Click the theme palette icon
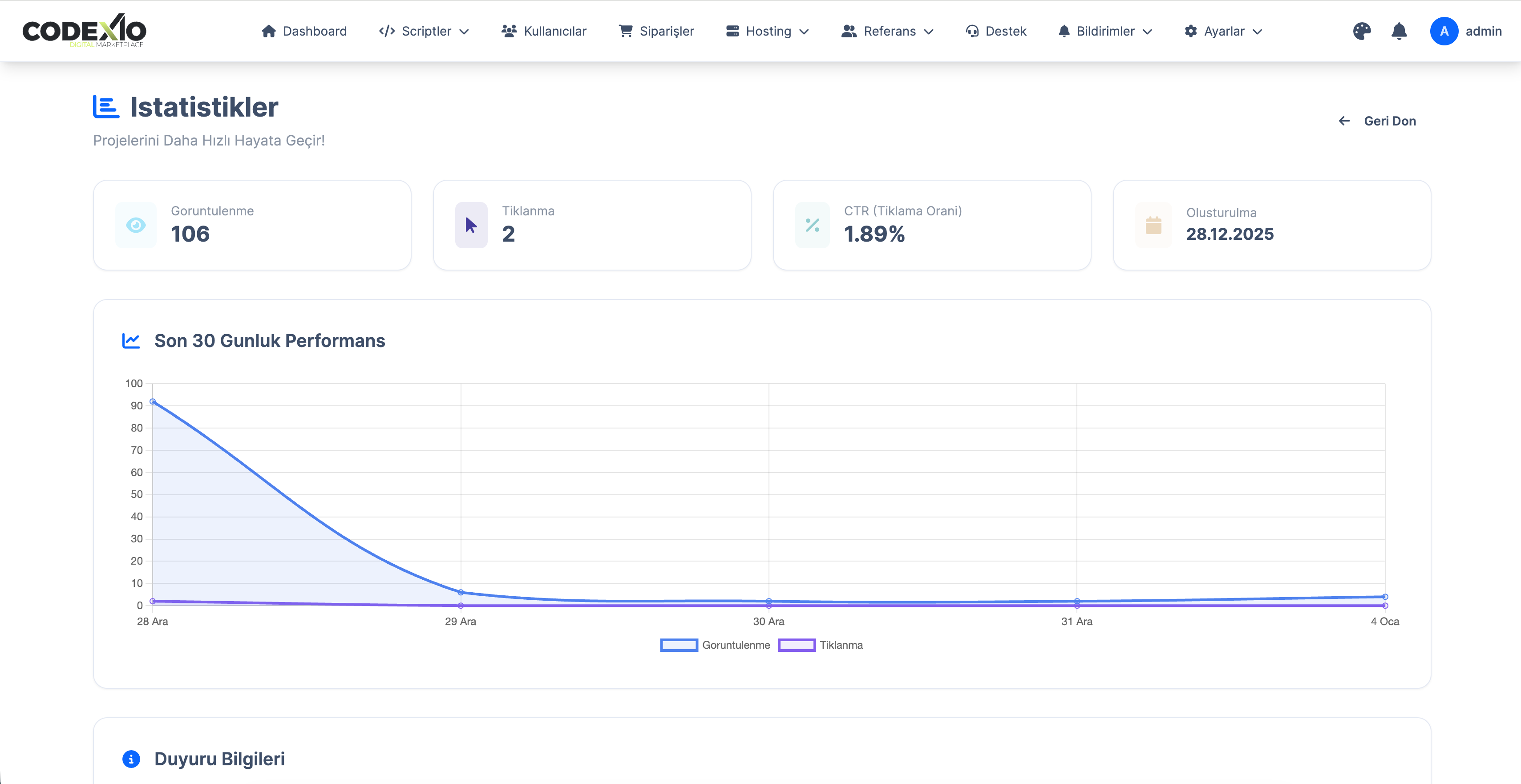 (1362, 31)
